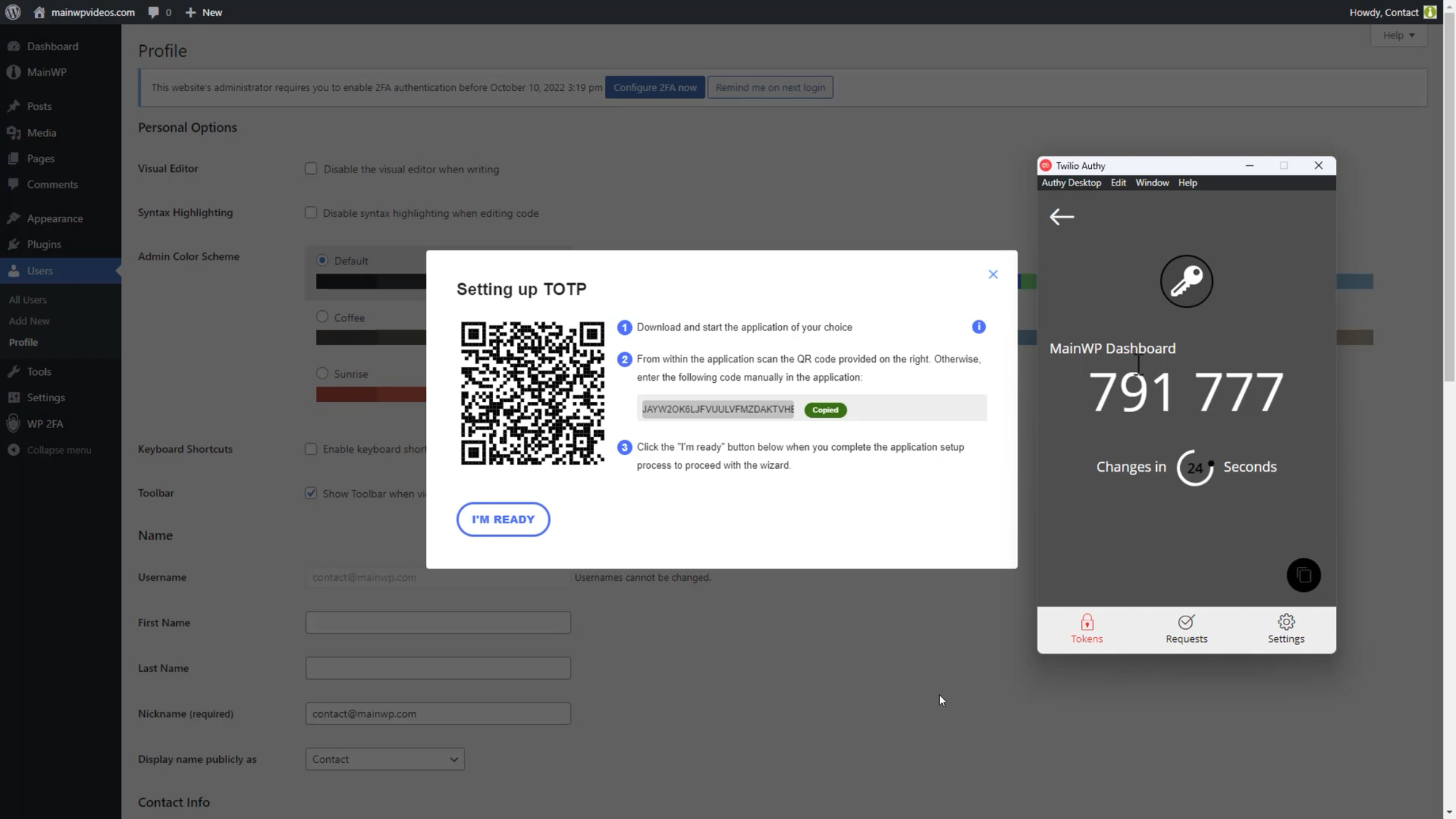This screenshot has height=819, width=1456.
Task: Enable Disable the visual editor checkbox
Action: coord(311,168)
